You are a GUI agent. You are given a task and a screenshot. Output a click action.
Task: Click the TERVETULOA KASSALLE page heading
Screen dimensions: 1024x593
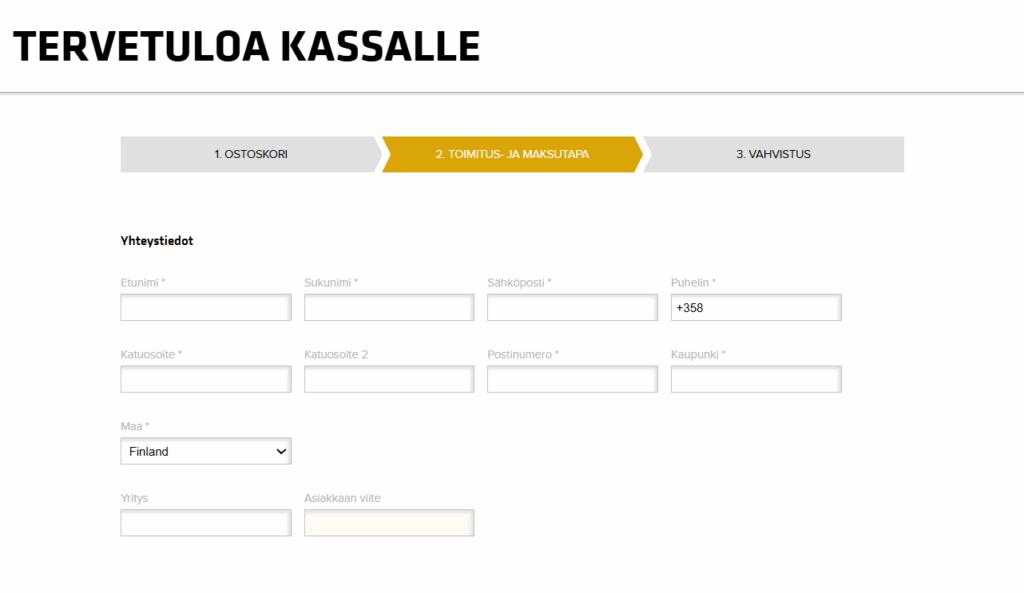coord(247,46)
